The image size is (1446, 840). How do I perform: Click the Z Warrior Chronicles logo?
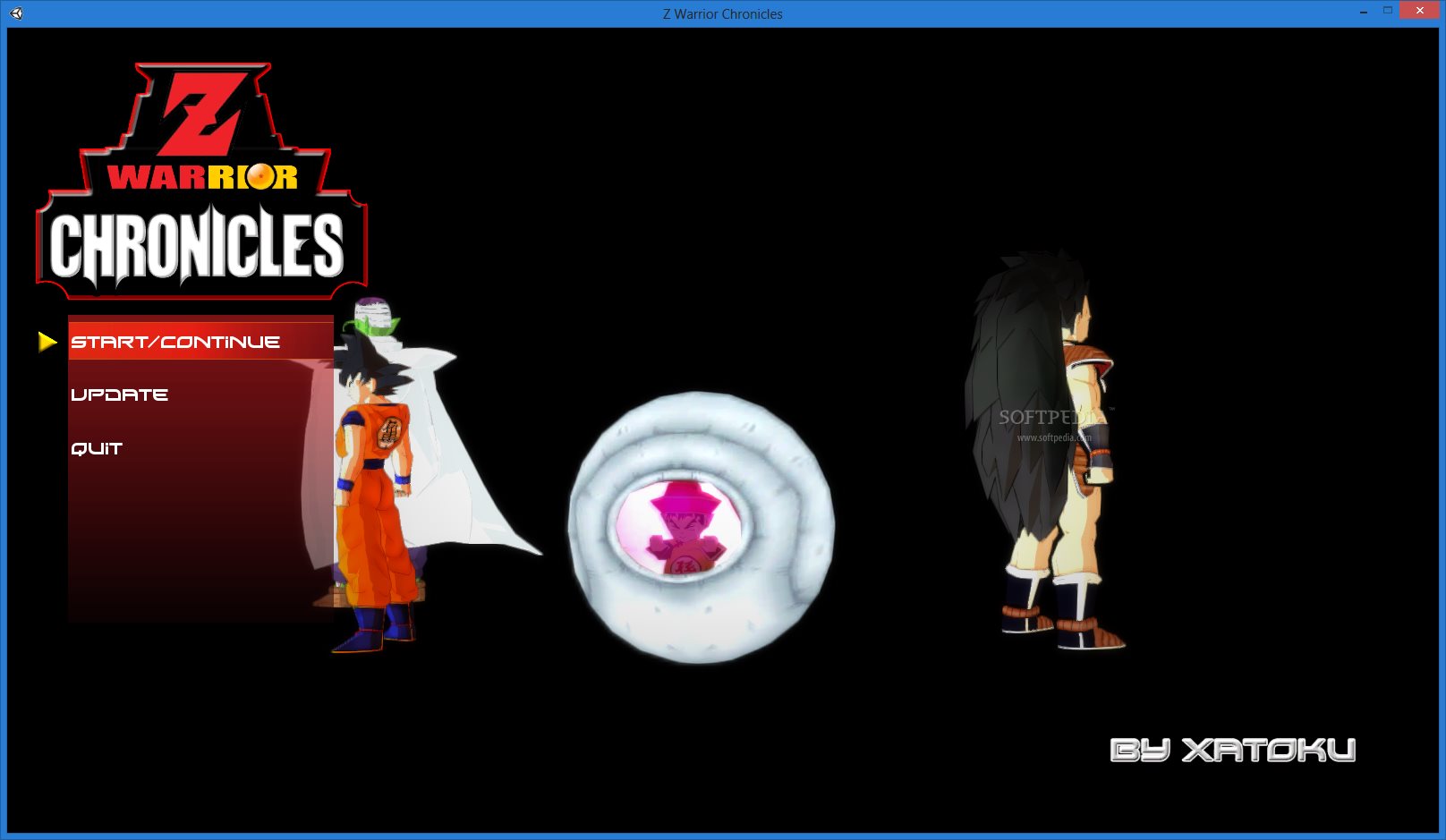201,182
